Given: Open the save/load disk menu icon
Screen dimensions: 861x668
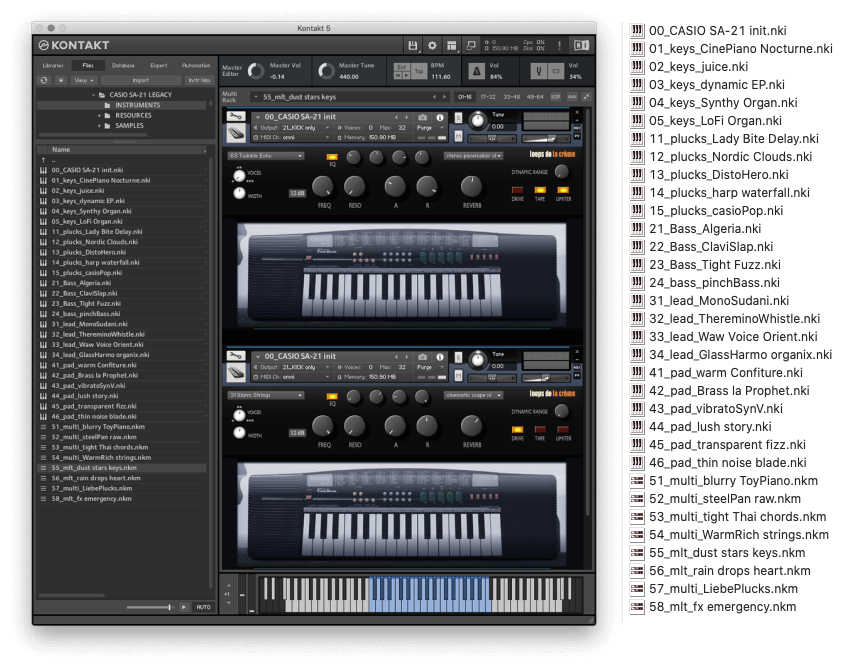Looking at the screenshot, I should point(412,46).
